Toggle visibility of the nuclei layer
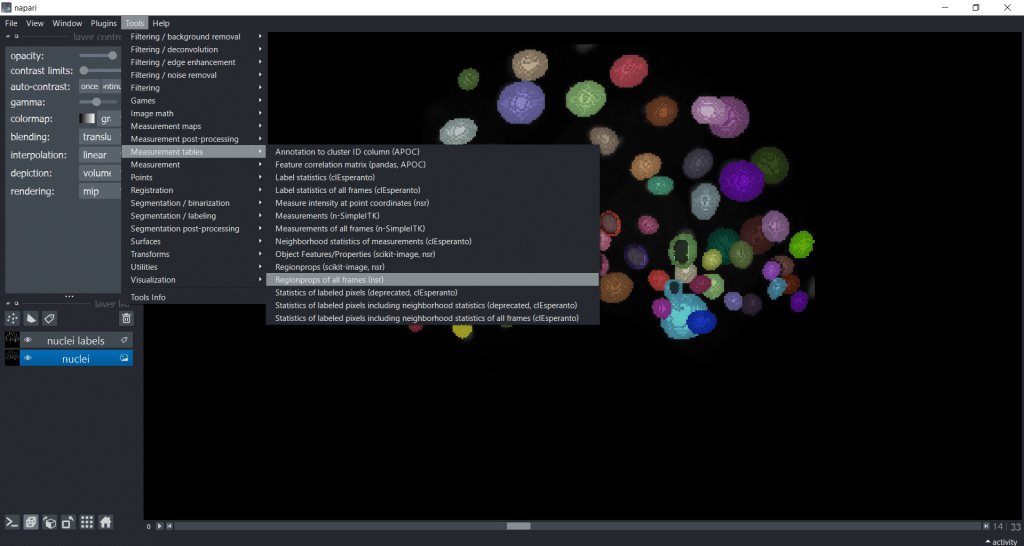1024x546 pixels. 28,358
